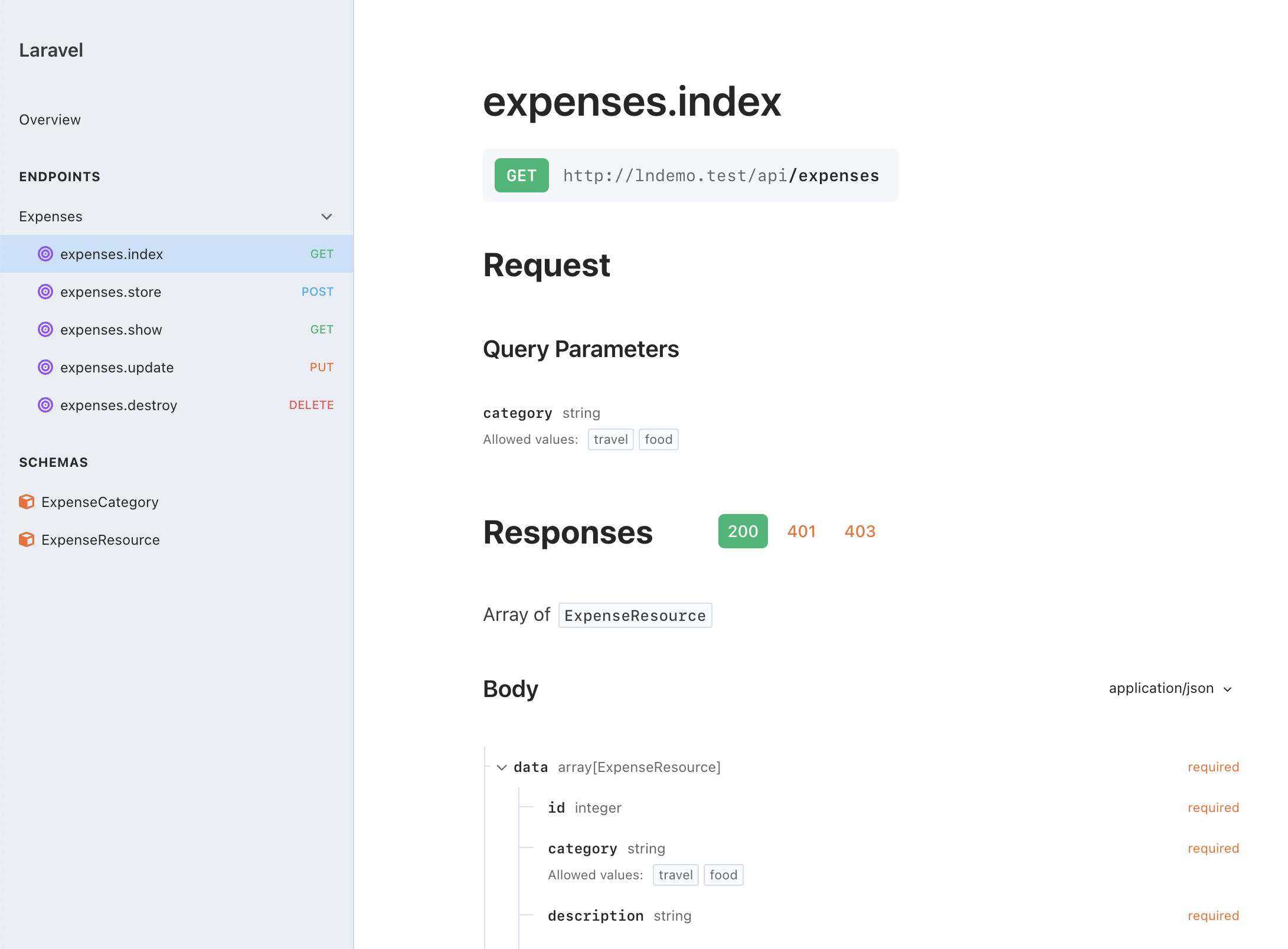The height and width of the screenshot is (949, 1288).
Task: Click the Laravel title in sidebar
Action: (51, 50)
